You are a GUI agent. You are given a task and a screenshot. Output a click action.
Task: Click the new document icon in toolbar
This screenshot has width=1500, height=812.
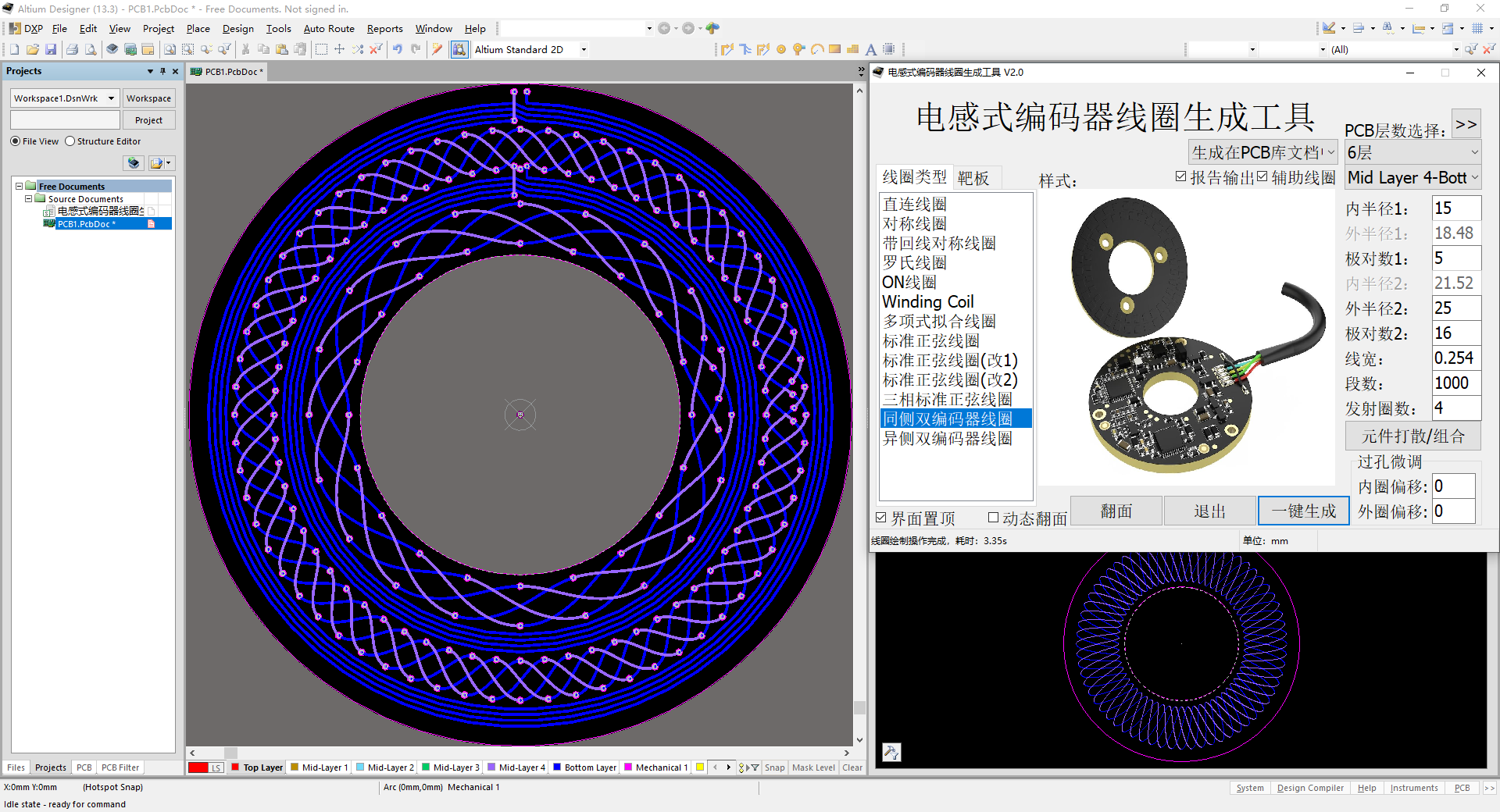14,49
